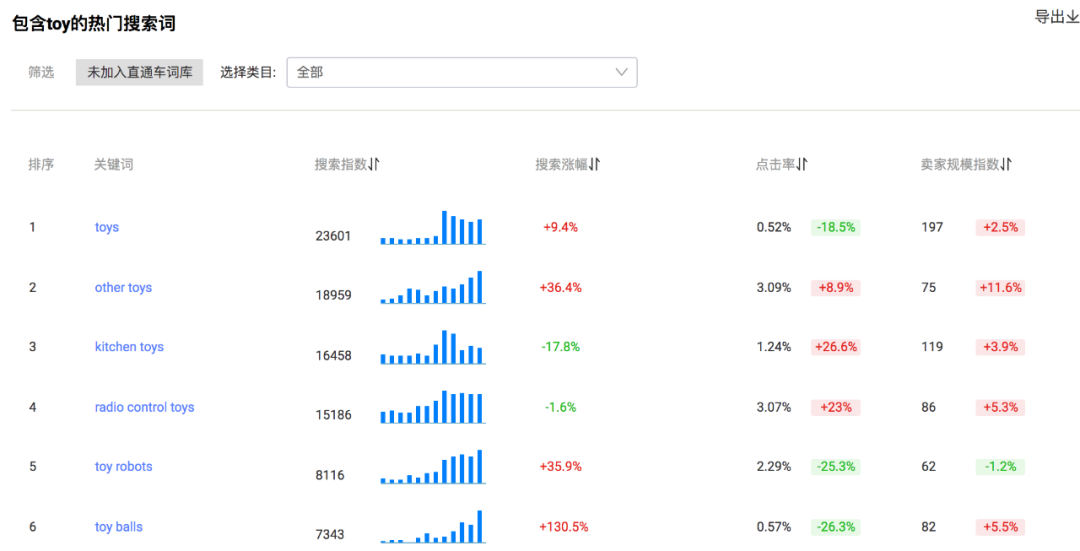Screen dimensions: 1080x551
Task: Open the kitchen toys trend bar chart
Action: pyautogui.click(x=432, y=347)
